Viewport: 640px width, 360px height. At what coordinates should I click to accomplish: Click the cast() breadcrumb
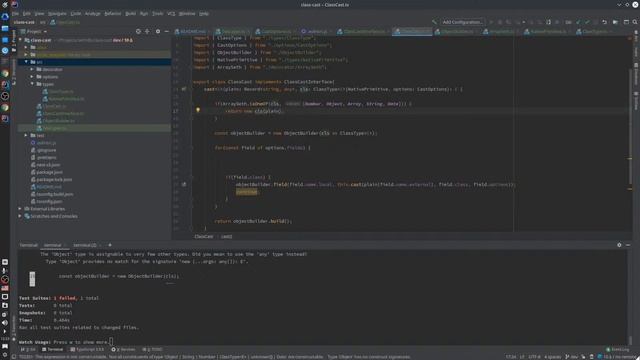click(226, 237)
